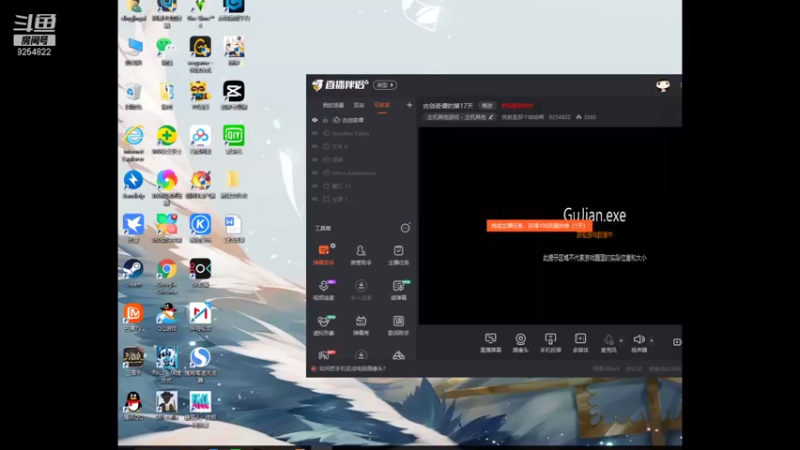The height and width of the screenshot is (450, 800).
Task: Open the 虚拟形象 bear-face tool
Action: coord(323,325)
